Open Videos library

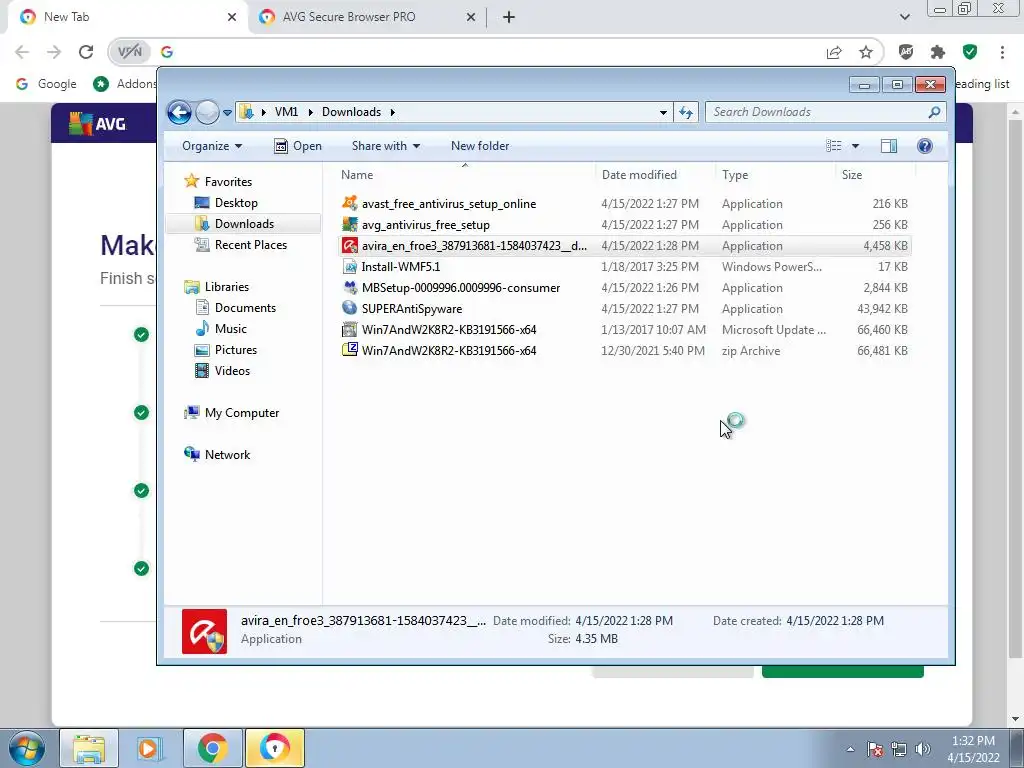(x=232, y=370)
